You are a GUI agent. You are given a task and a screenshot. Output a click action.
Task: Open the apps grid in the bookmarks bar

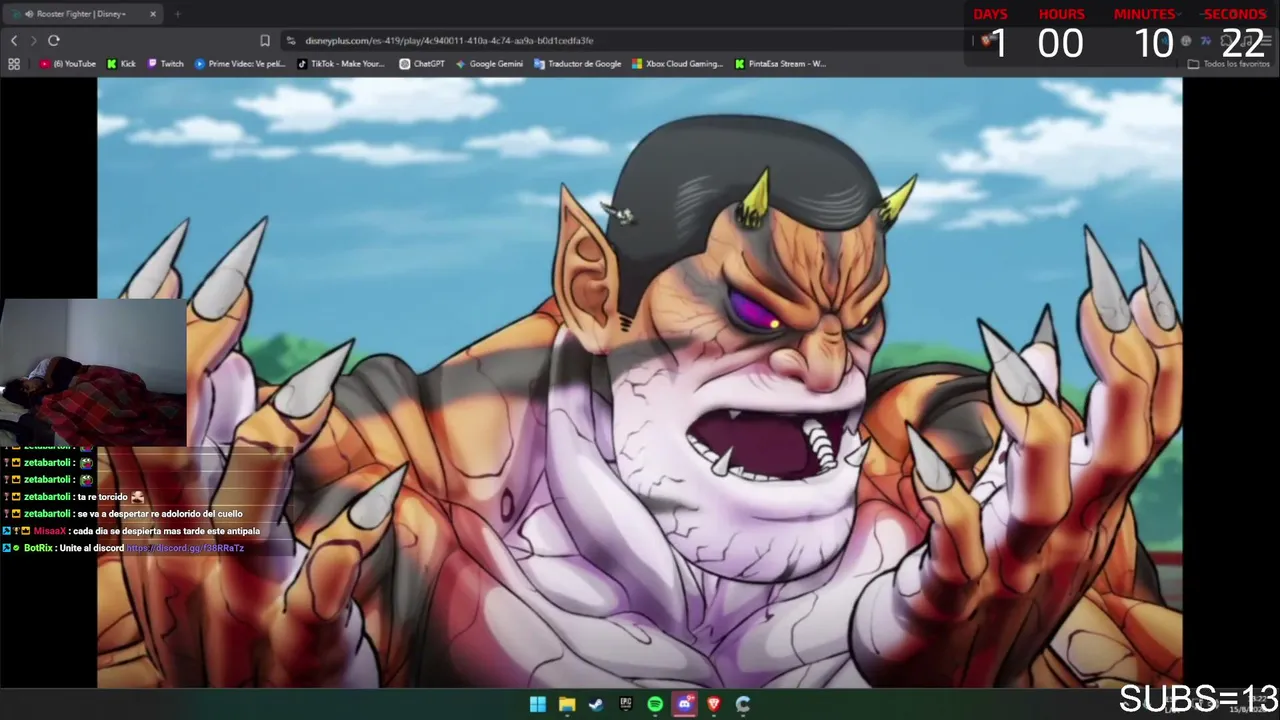pos(14,64)
